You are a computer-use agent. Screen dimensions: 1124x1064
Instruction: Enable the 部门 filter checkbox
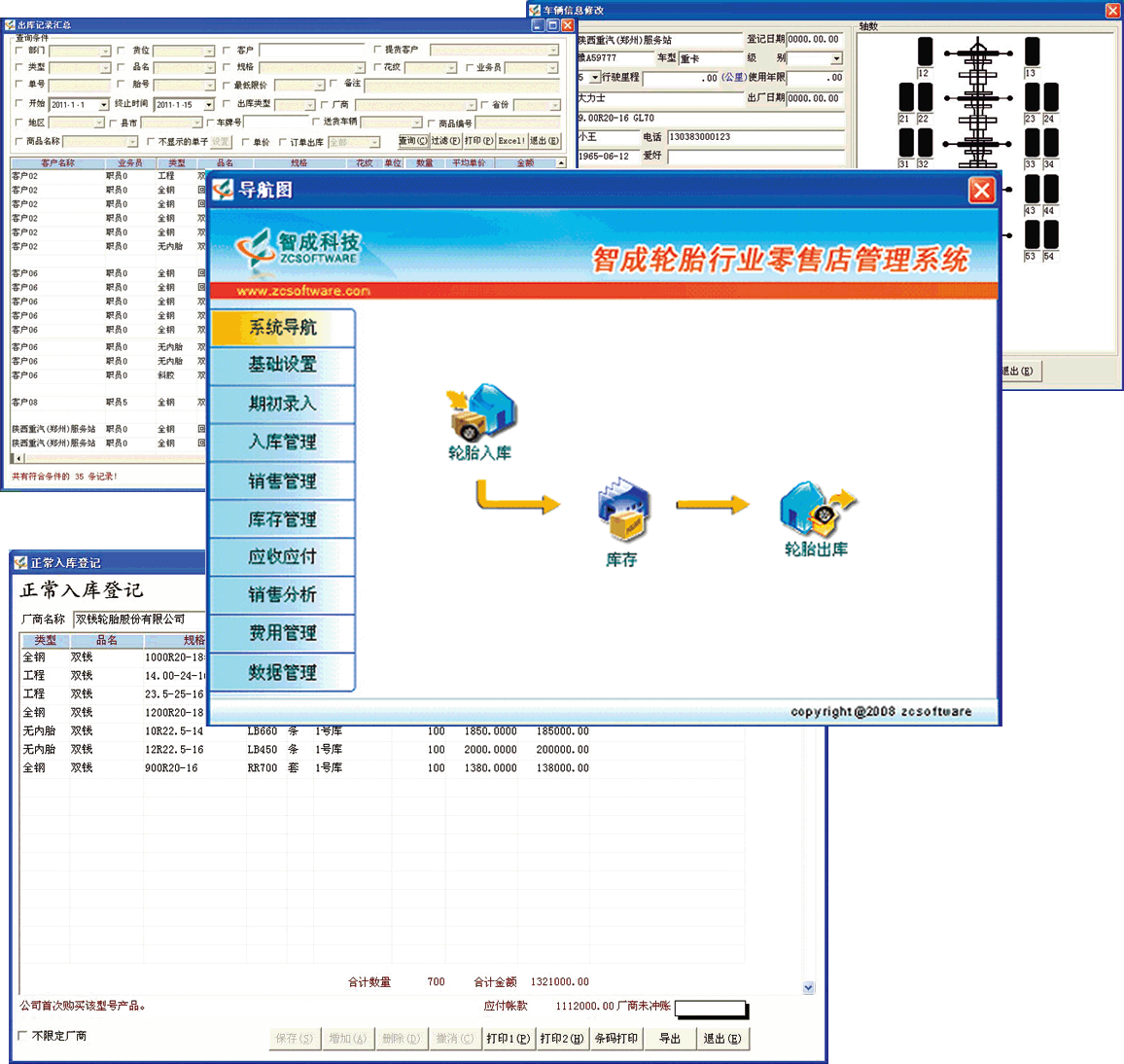[19, 51]
